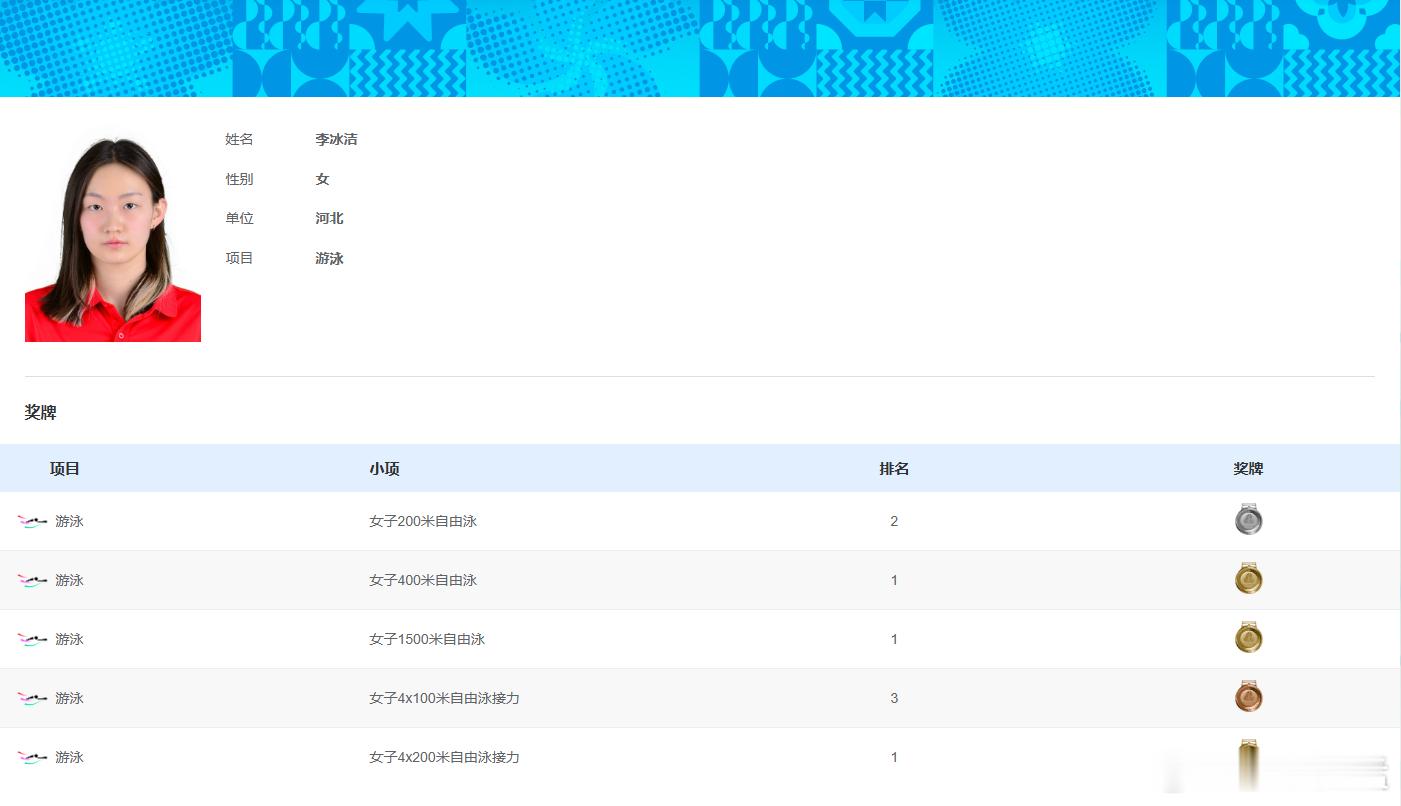The height and width of the screenshot is (806, 1401).
Task: Click the 单位 label
Action: [x=239, y=218]
